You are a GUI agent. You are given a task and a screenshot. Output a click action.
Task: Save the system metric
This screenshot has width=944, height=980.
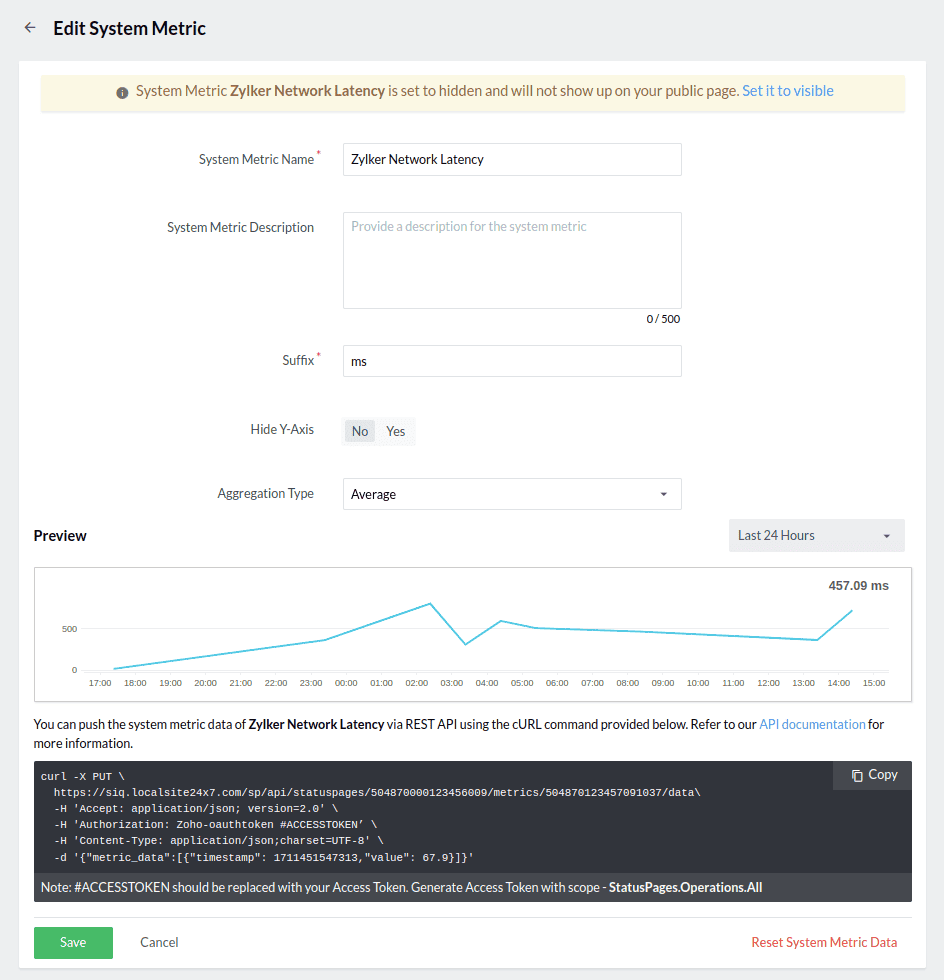[73, 942]
